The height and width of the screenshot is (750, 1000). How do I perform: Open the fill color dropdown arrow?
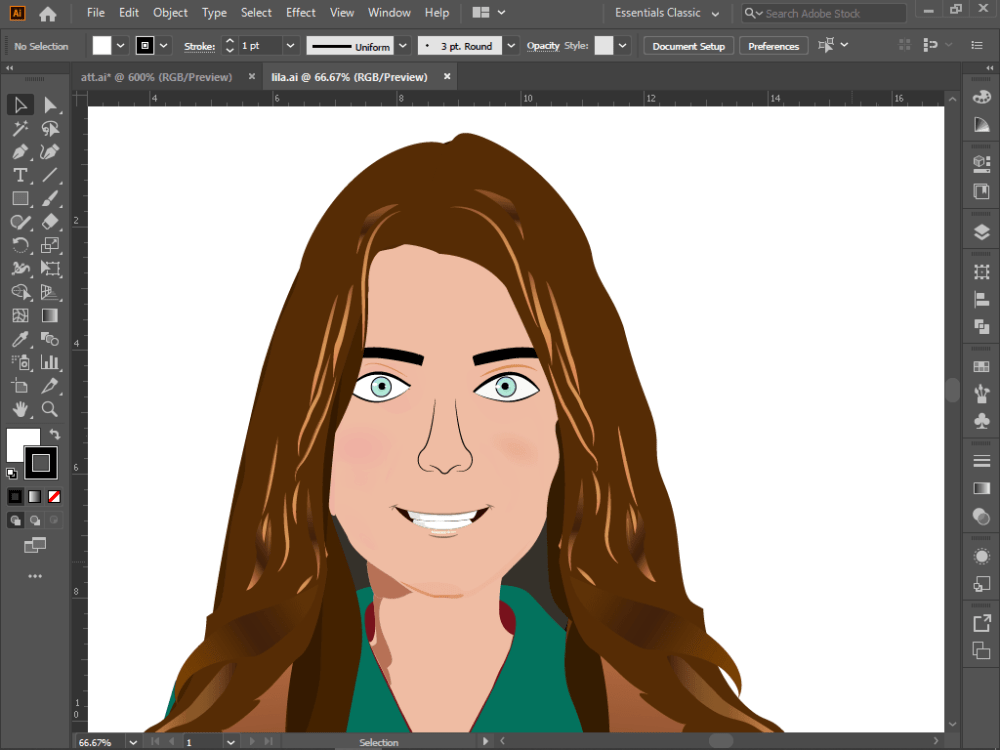pyautogui.click(x=120, y=46)
